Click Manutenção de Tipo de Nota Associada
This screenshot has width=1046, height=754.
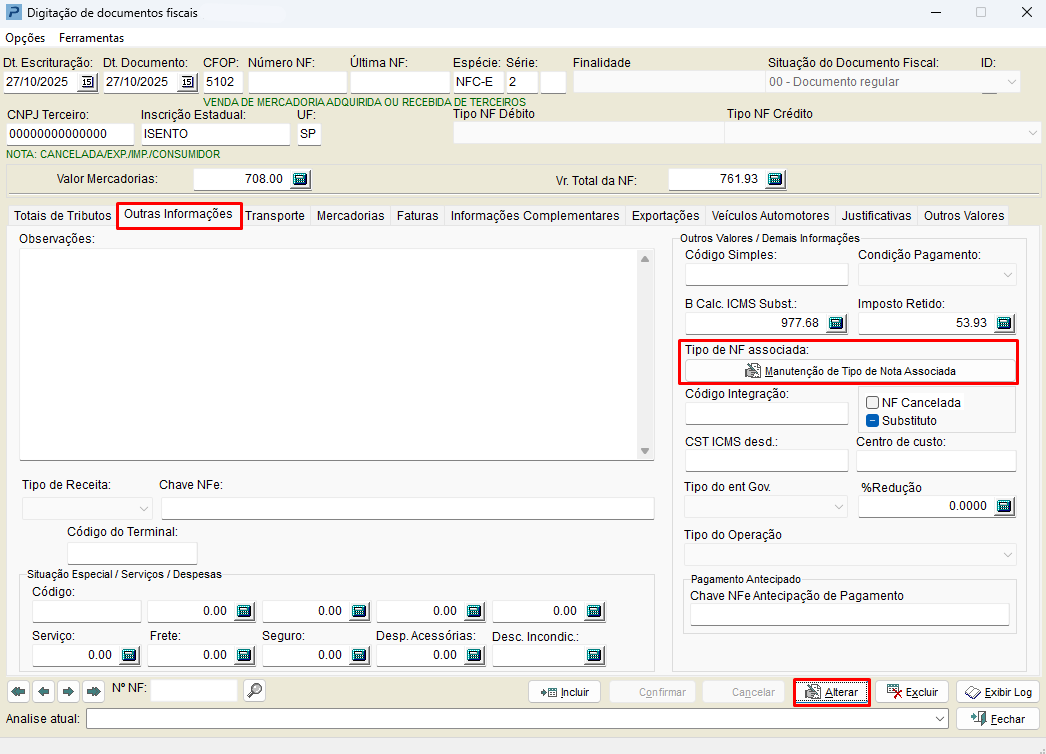(x=849, y=371)
